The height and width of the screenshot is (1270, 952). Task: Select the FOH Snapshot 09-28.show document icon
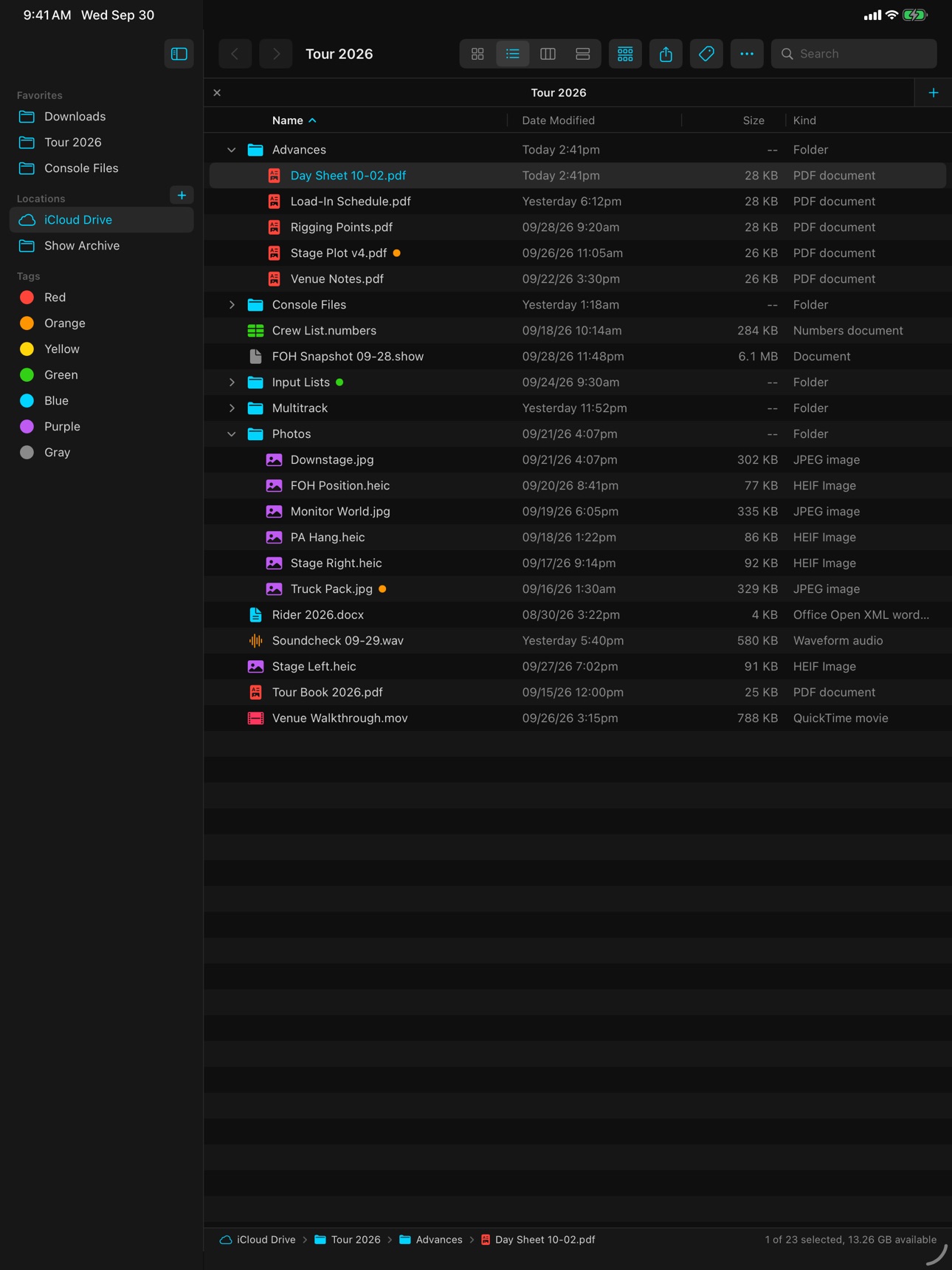(255, 357)
